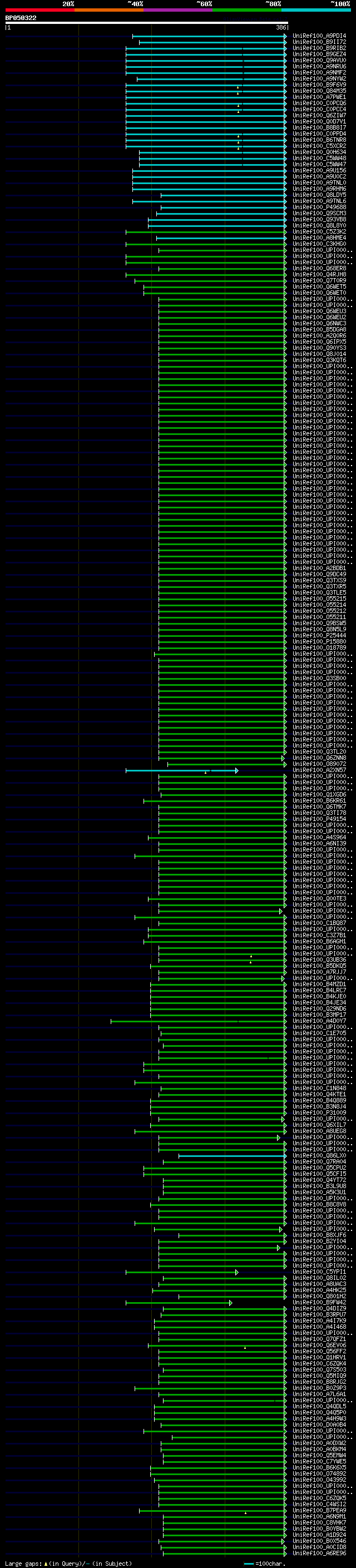Select the UniRef100_Q3TLE5 label
The width and height of the screenshot is (356, 1568).
click(319, 592)
